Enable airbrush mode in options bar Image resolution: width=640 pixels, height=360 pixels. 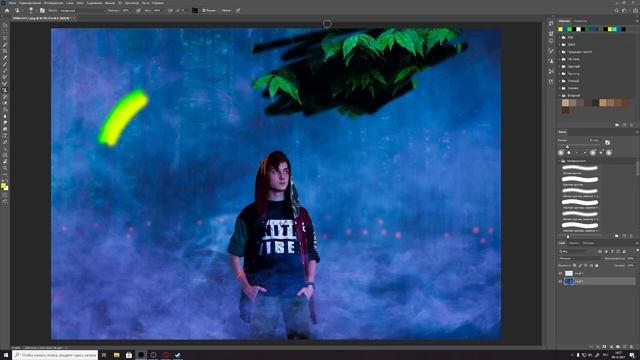click(x=170, y=11)
